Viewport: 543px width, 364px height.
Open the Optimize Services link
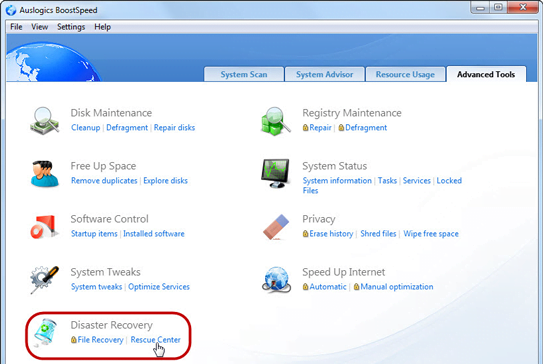[159, 286]
